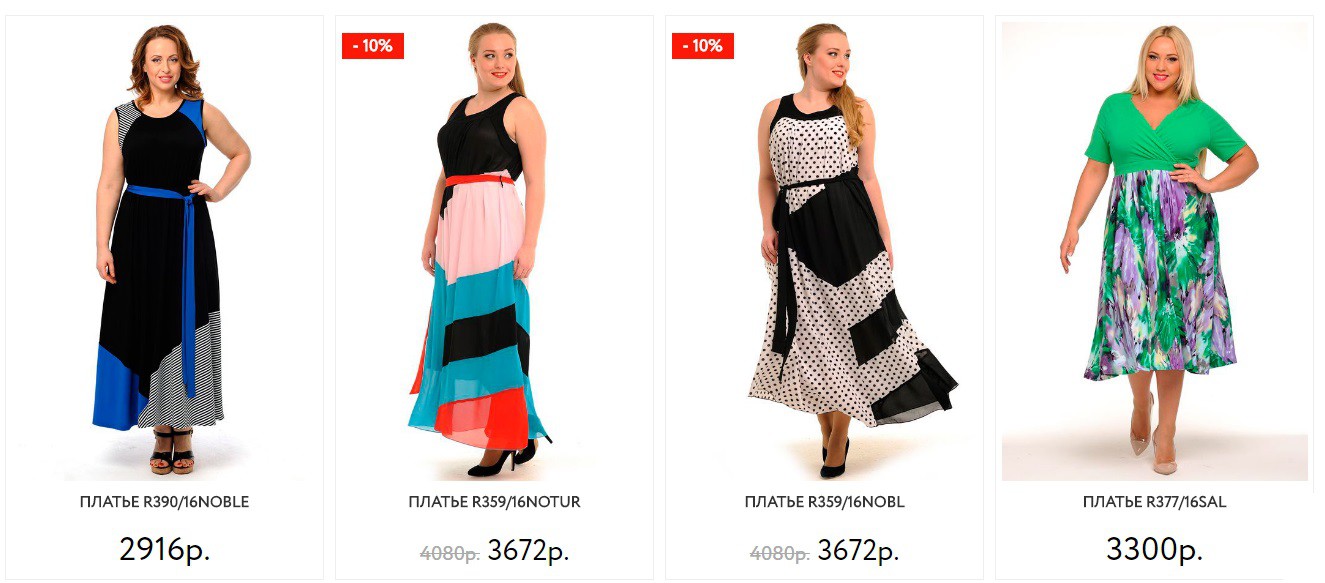1325x583 pixels.
Task: Click the 3672р. price under R359/16NOBL
Action: [x=858, y=551]
